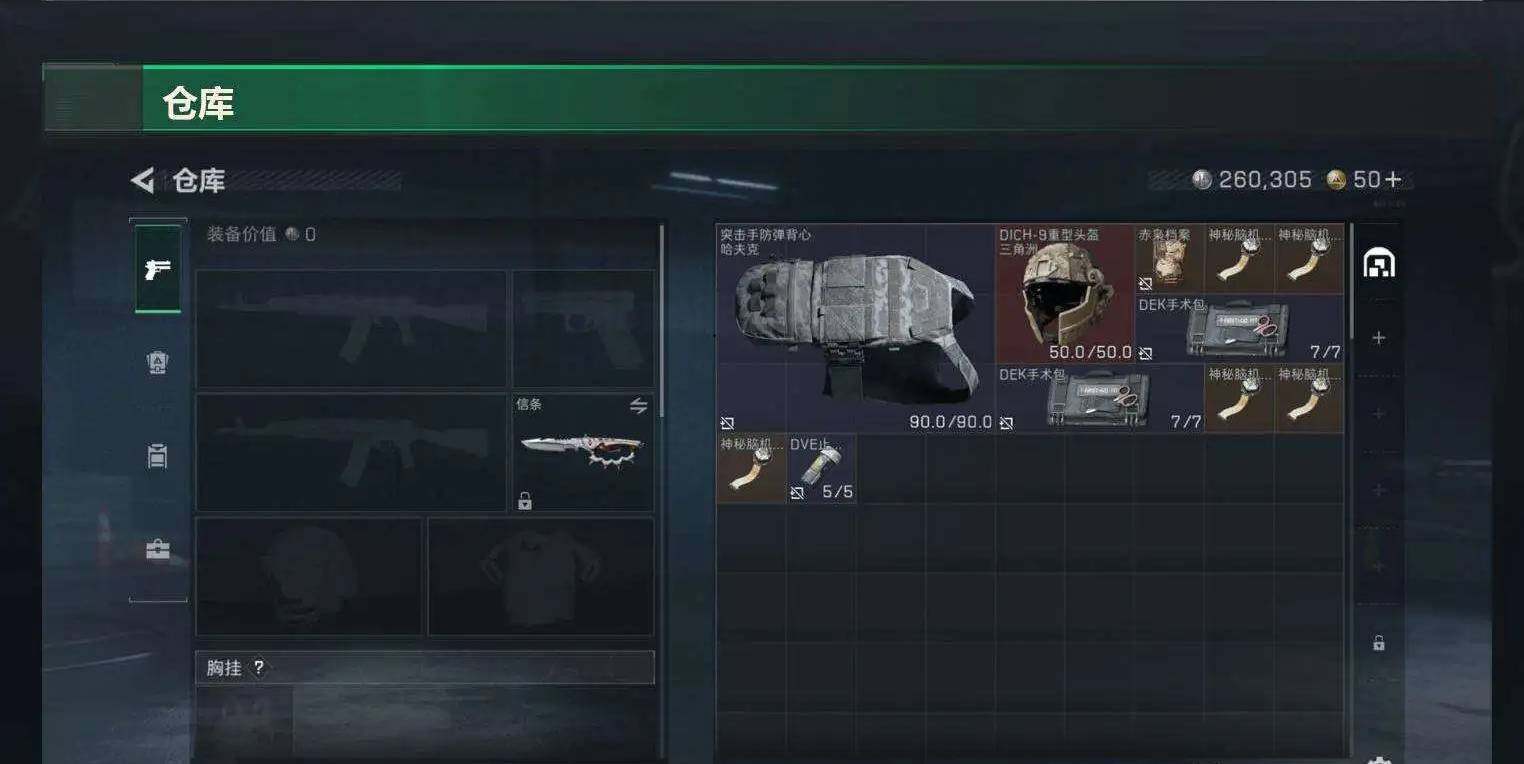1524x764 pixels.
Task: Select the DICH-9重型头盔 helmet
Action: click(x=1065, y=294)
